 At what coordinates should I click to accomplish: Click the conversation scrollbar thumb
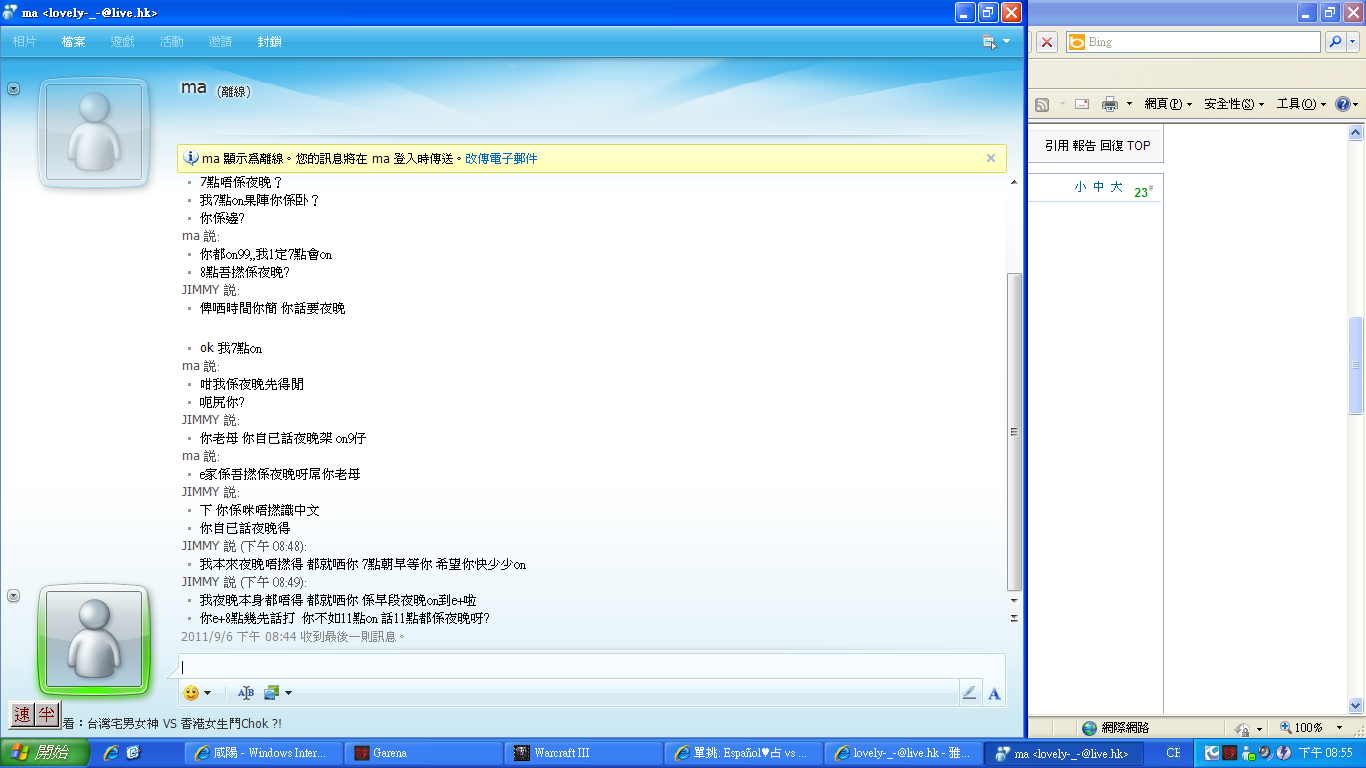click(x=1014, y=431)
